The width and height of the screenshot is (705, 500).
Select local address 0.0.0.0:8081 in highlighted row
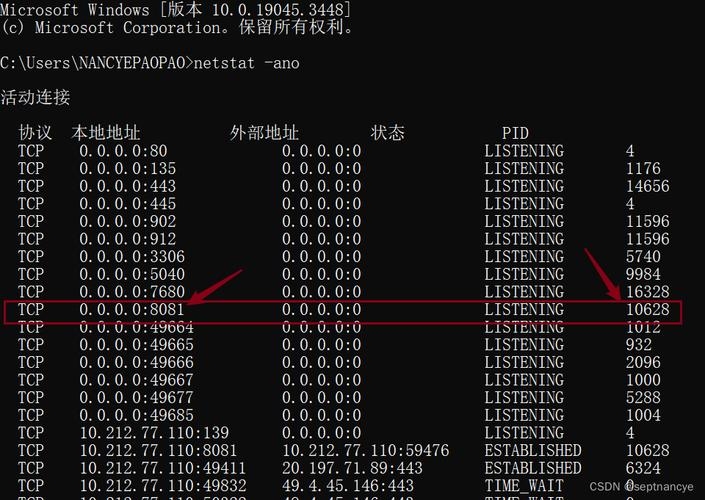(x=132, y=310)
